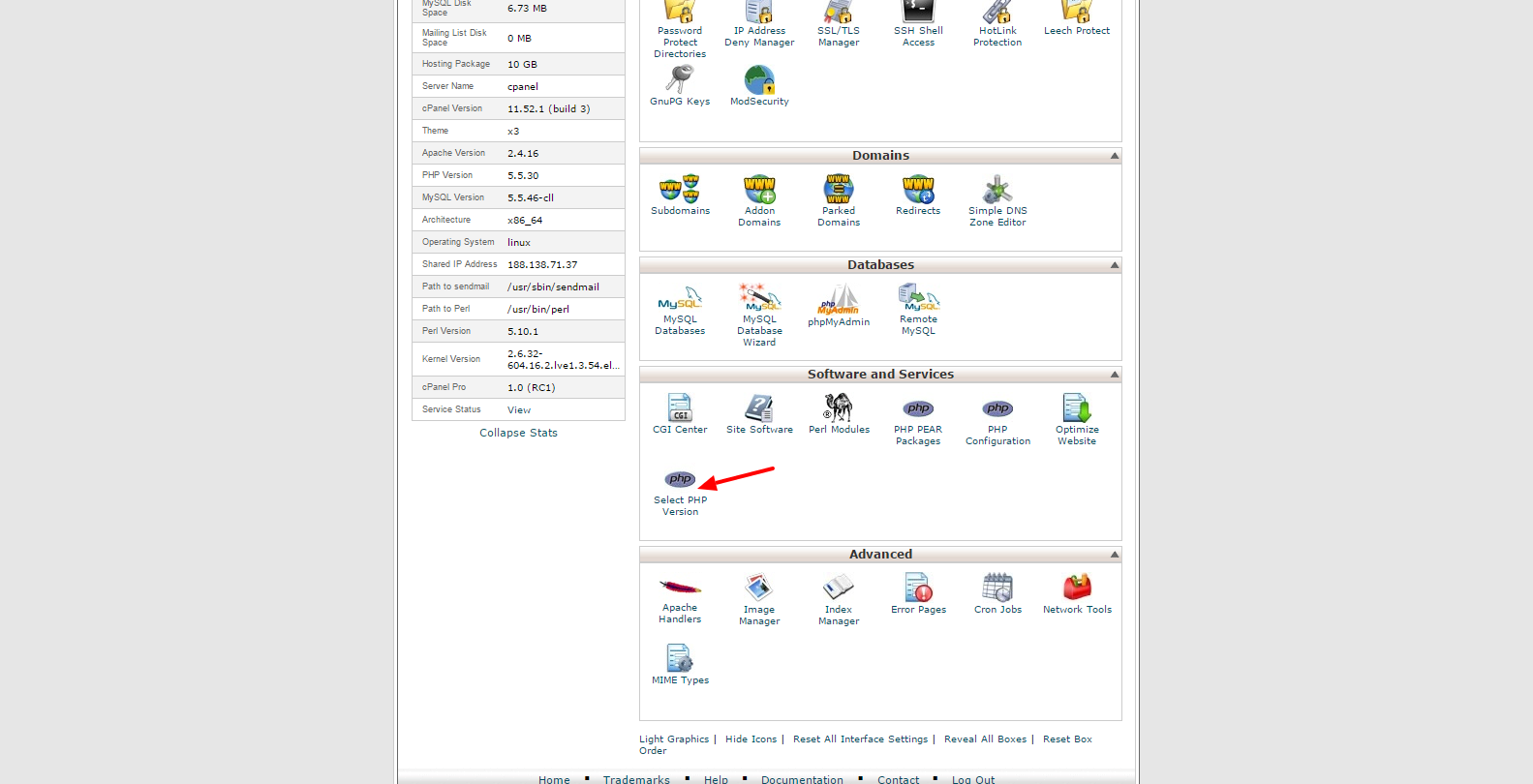Open the Optimize Website icon
This screenshot has width=1533, height=784.
click(1077, 408)
